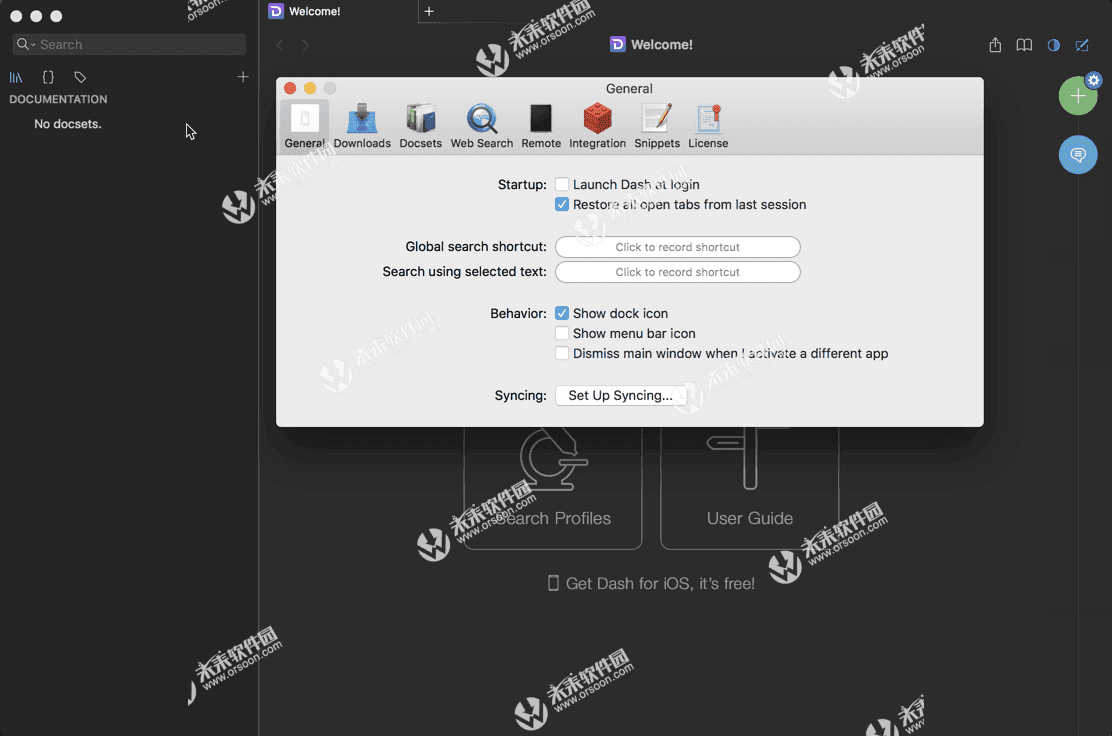Follow the Get Dash for iOS link
Image resolution: width=1112 pixels, height=736 pixels.
coord(652,584)
